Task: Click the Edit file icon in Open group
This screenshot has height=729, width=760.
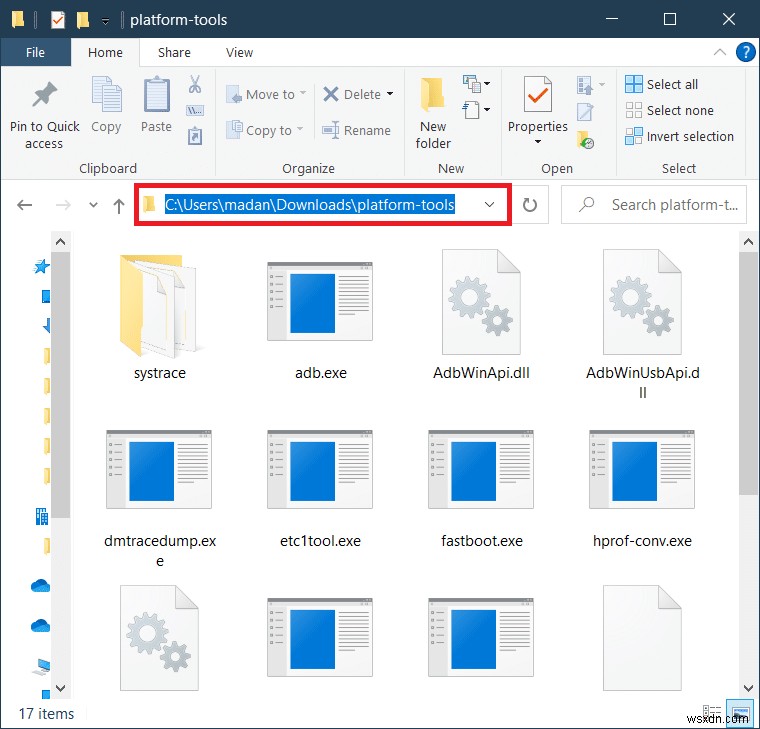Action: [585, 112]
